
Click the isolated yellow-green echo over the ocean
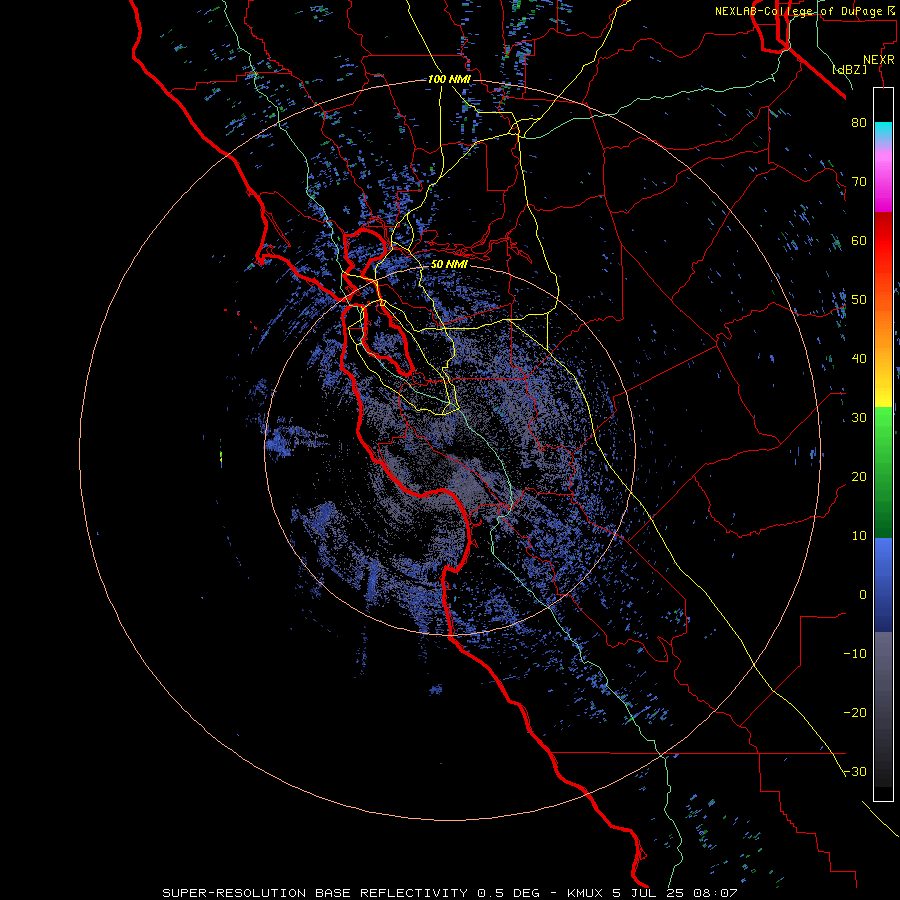221,457
